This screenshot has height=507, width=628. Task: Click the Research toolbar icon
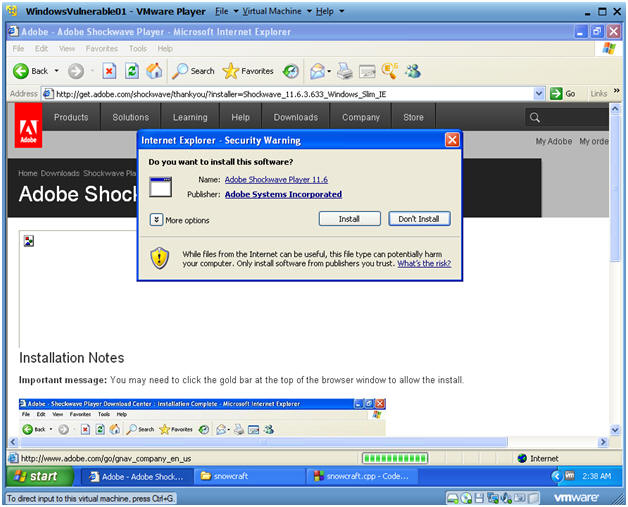[x=389, y=71]
